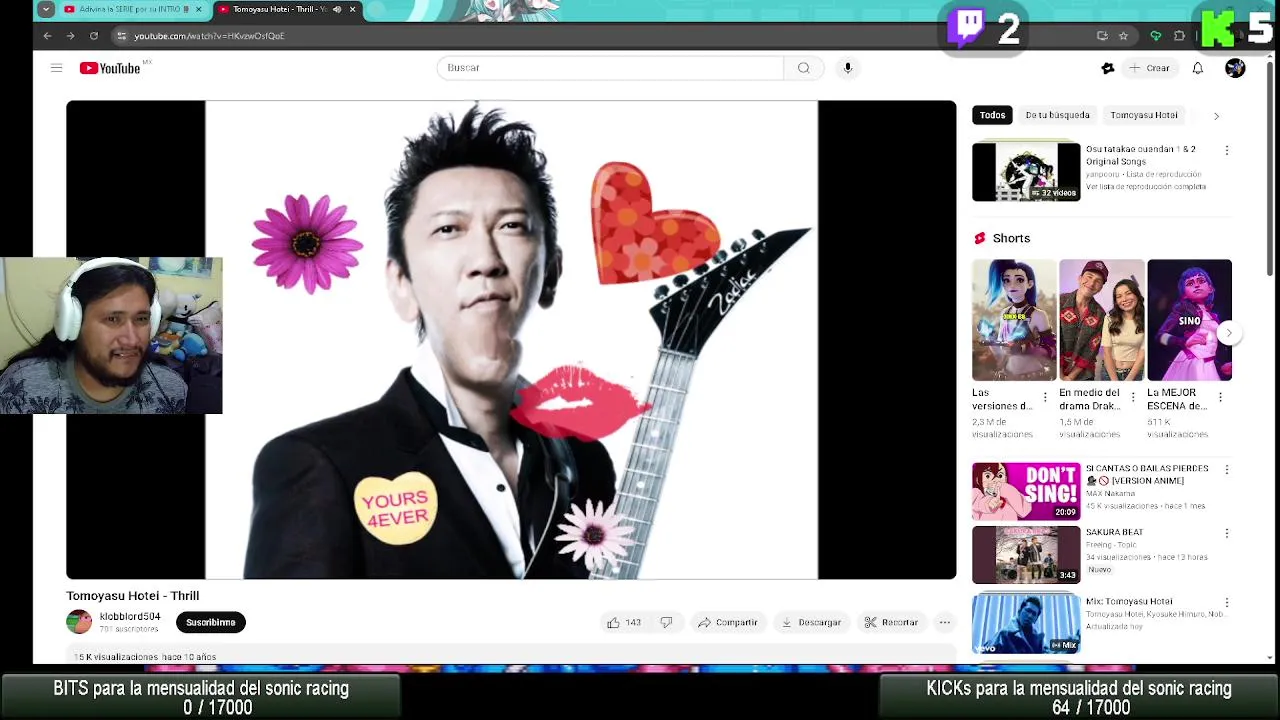Click the youtube.com address bar URL

[209, 36]
